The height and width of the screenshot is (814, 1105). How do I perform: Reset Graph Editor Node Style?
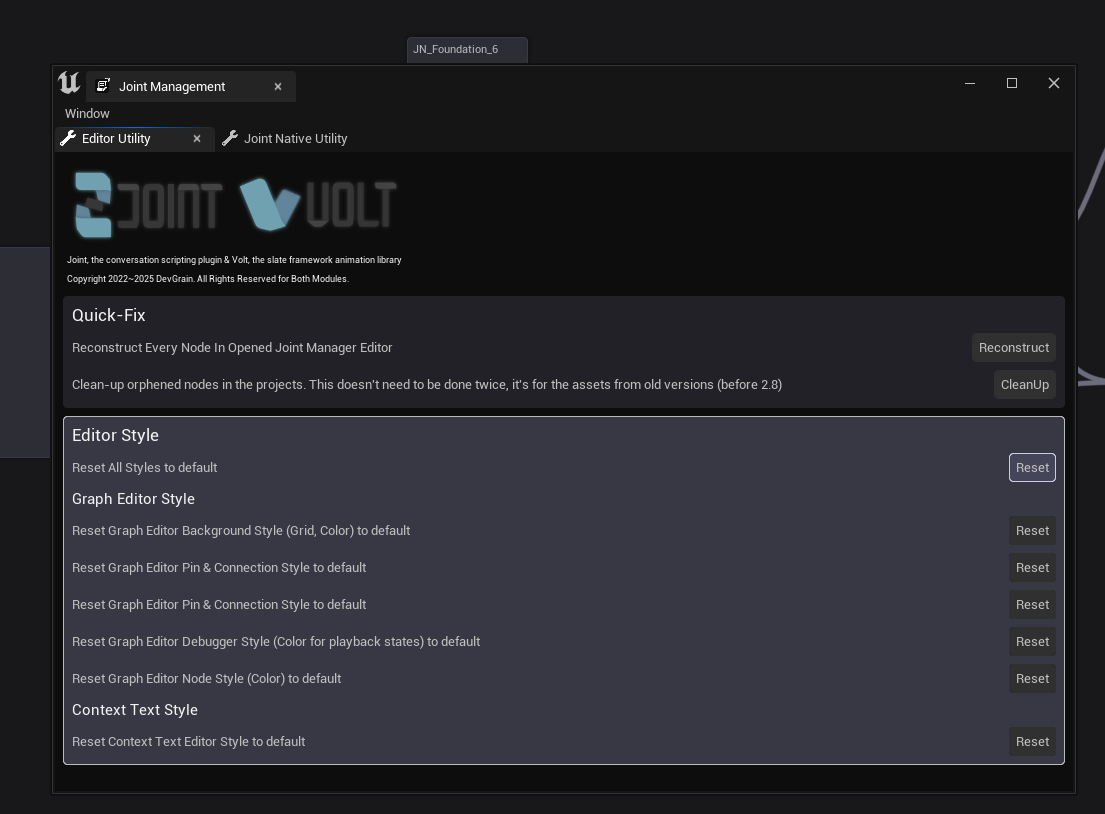1032,679
